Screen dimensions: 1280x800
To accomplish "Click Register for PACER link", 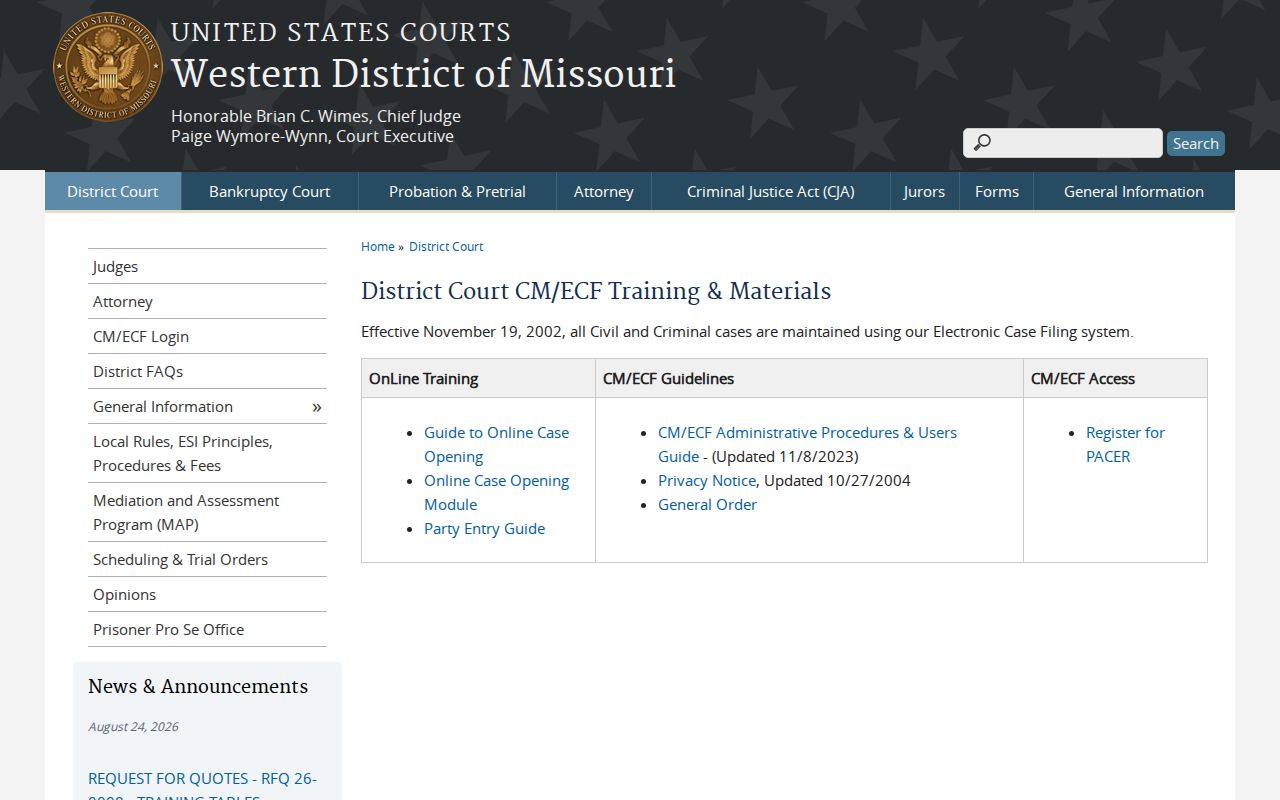I will tap(1125, 444).
